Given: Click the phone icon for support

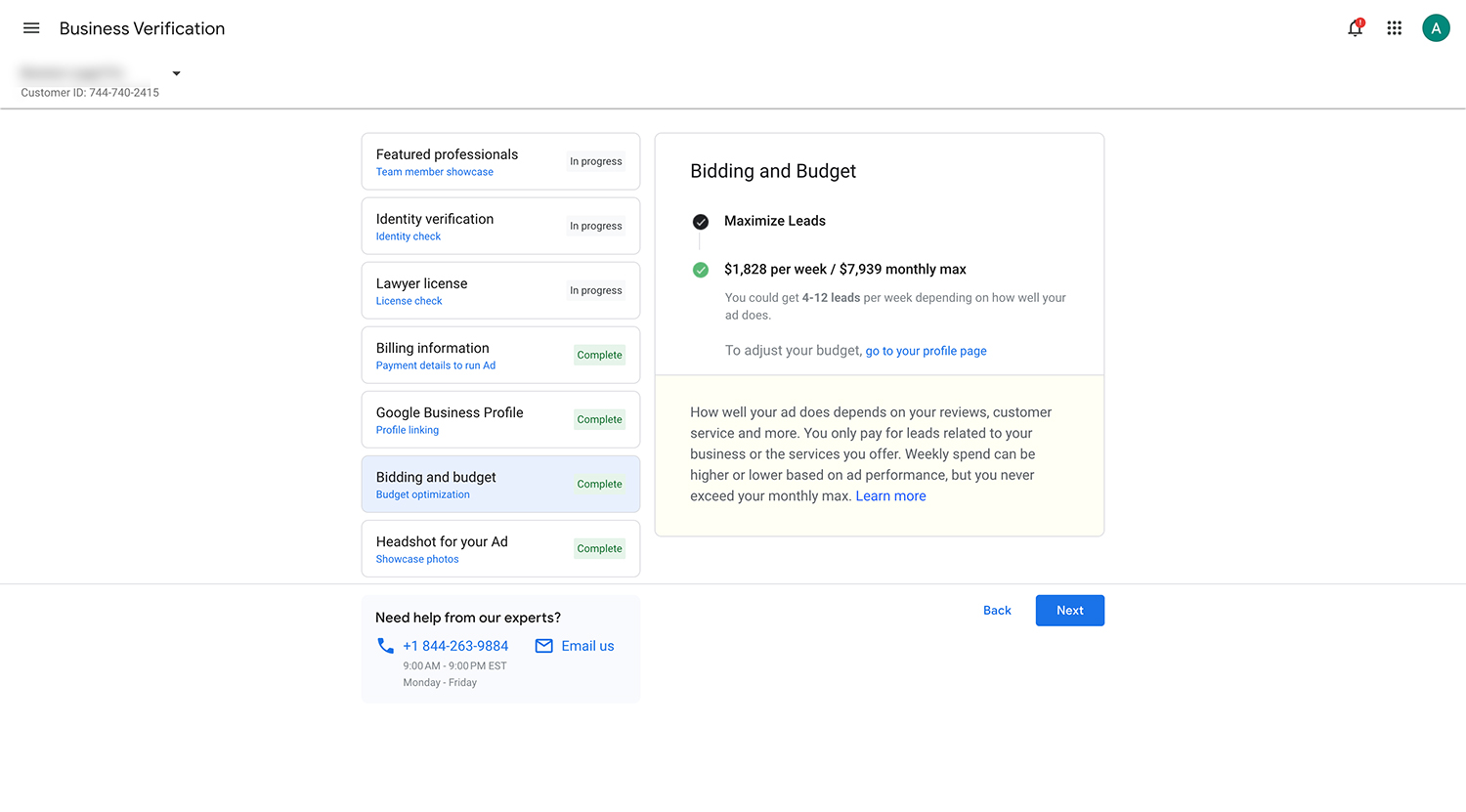Looking at the screenshot, I should [386, 646].
